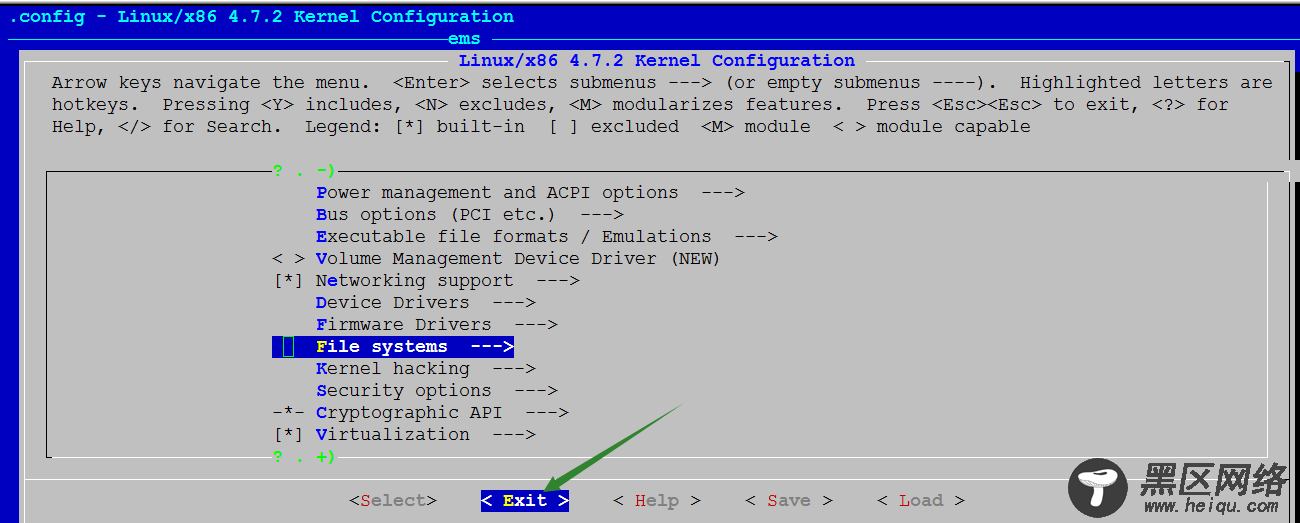The width and height of the screenshot is (1300, 523).
Task: Expand arrow after Kernel hacking
Action: click(514, 369)
